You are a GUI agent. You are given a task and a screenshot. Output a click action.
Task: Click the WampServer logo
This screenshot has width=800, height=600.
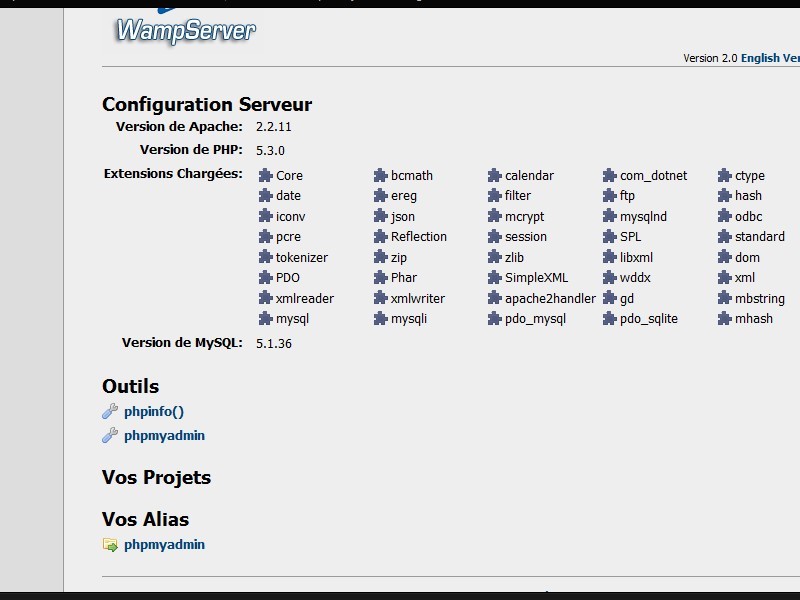pos(186,30)
